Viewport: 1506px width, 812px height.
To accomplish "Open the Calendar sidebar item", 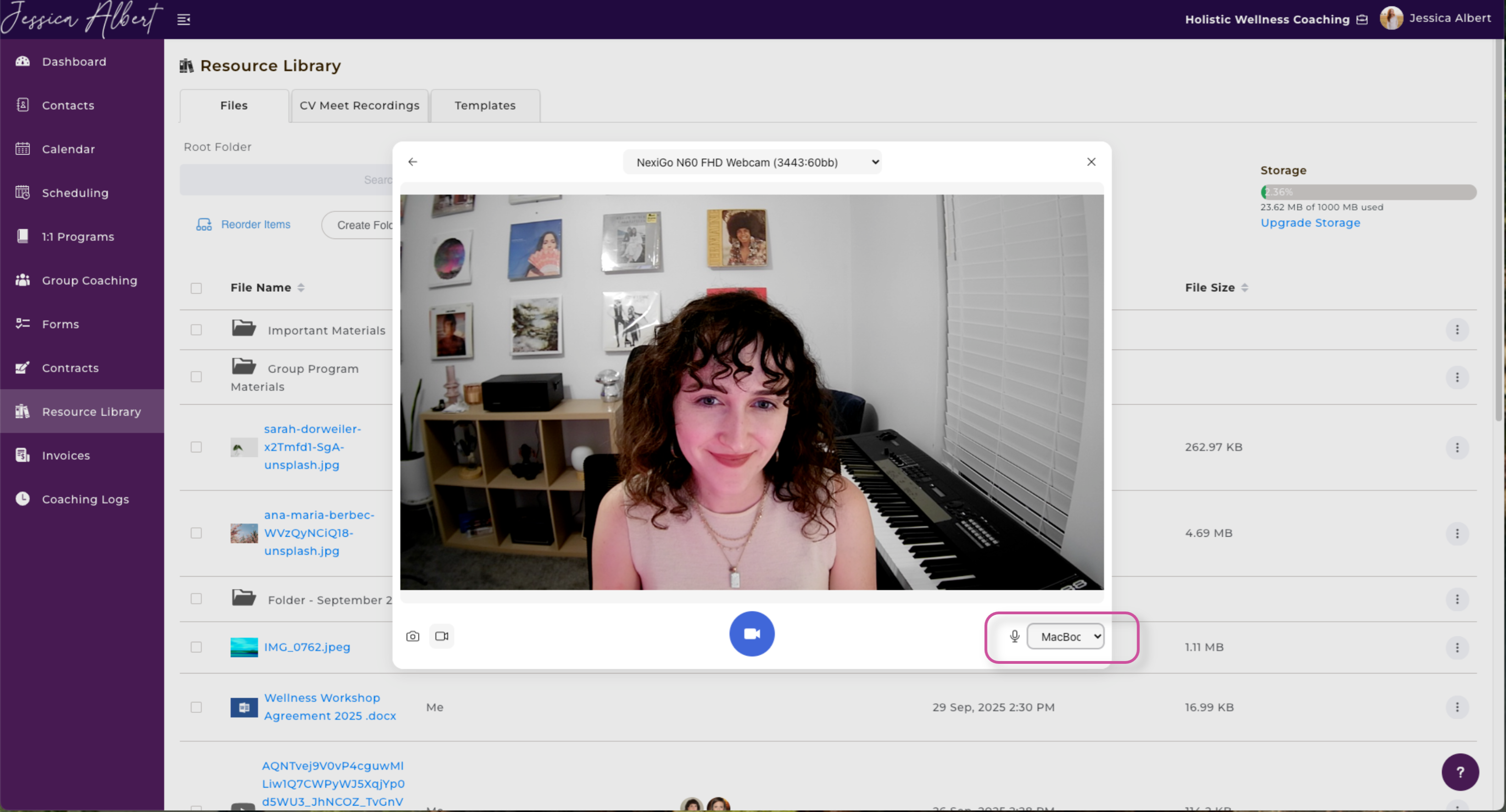I will 68,149.
